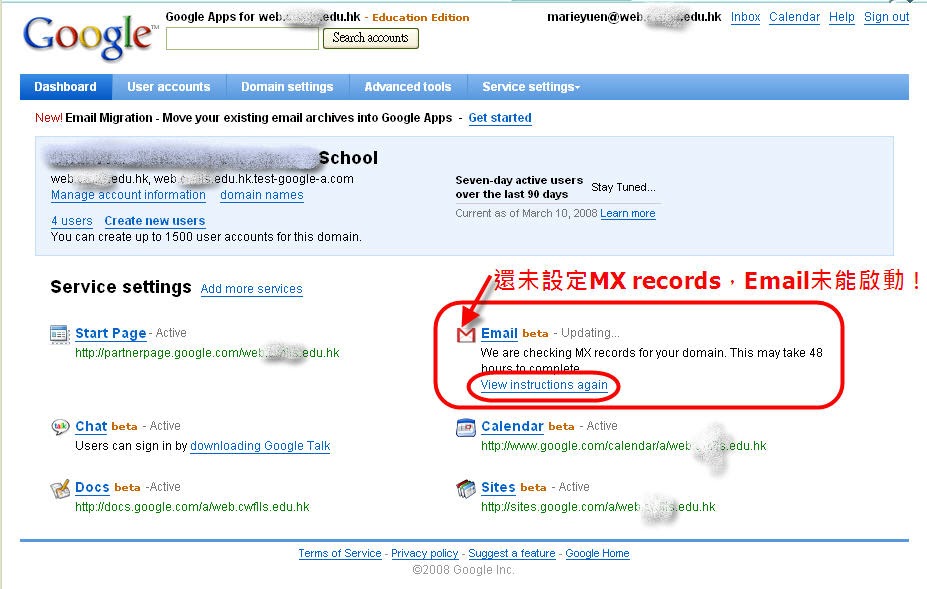Open the Sites service link
The width and height of the screenshot is (927, 589).
point(498,488)
